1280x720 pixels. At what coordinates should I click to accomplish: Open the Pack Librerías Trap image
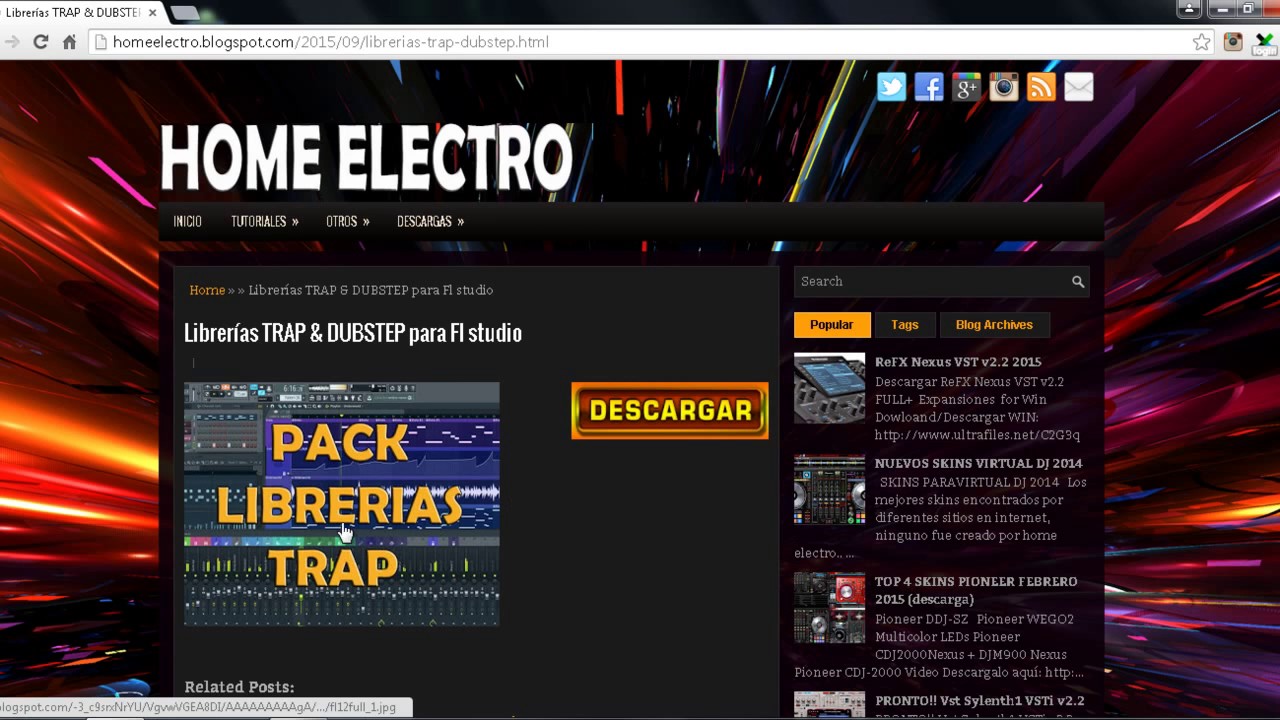coord(341,504)
